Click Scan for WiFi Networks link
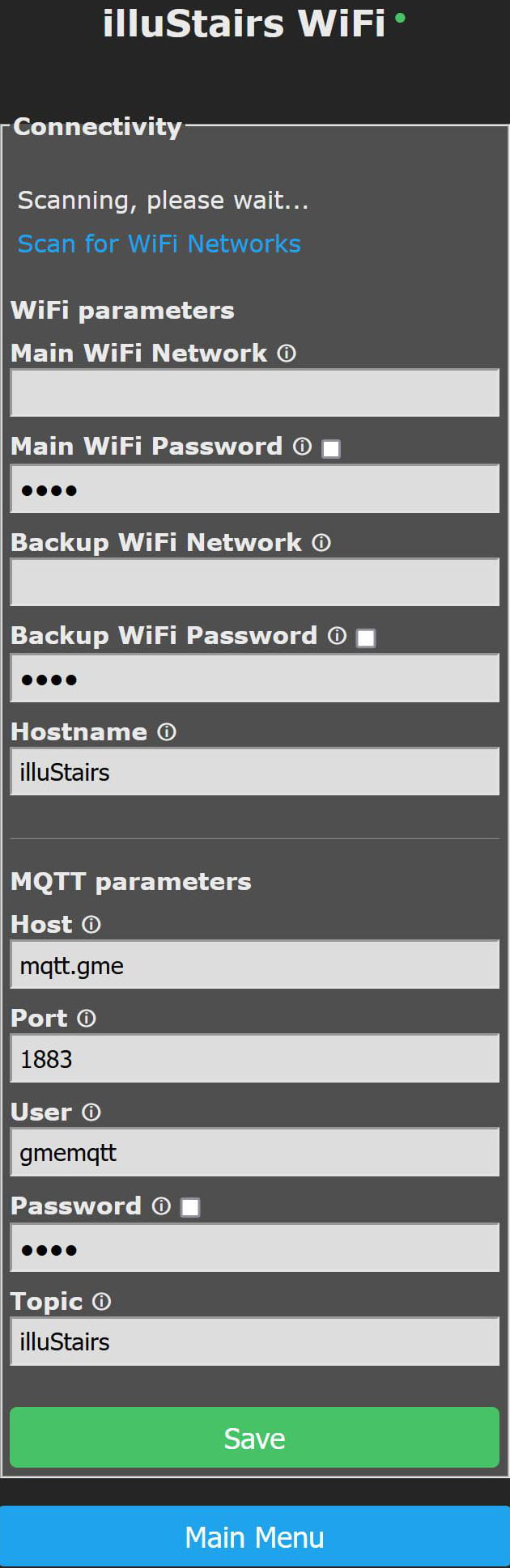 (159, 244)
